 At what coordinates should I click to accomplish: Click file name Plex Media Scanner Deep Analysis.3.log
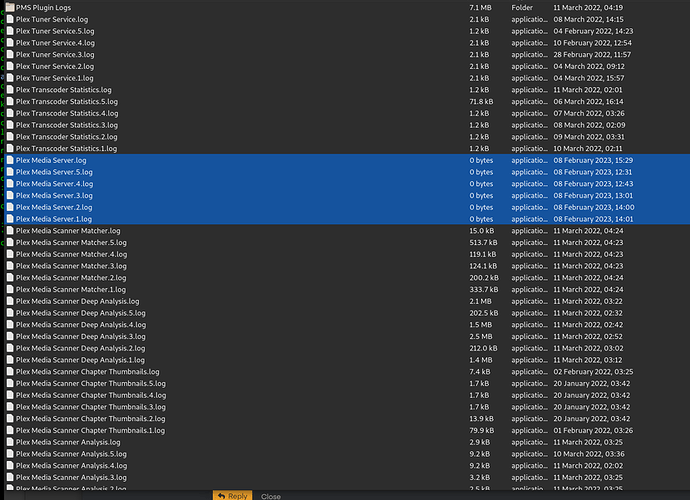(x=81, y=337)
